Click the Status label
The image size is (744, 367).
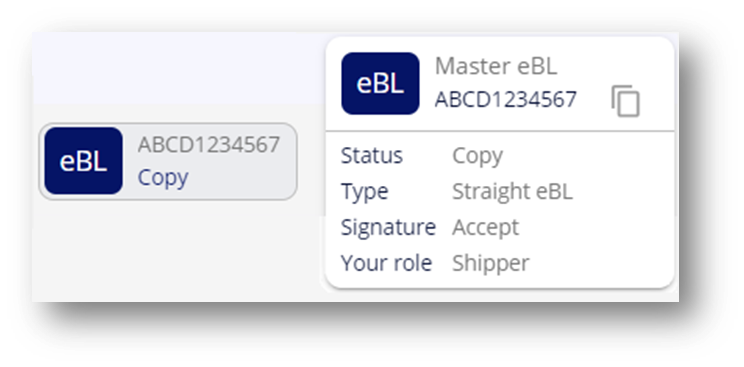click(372, 156)
